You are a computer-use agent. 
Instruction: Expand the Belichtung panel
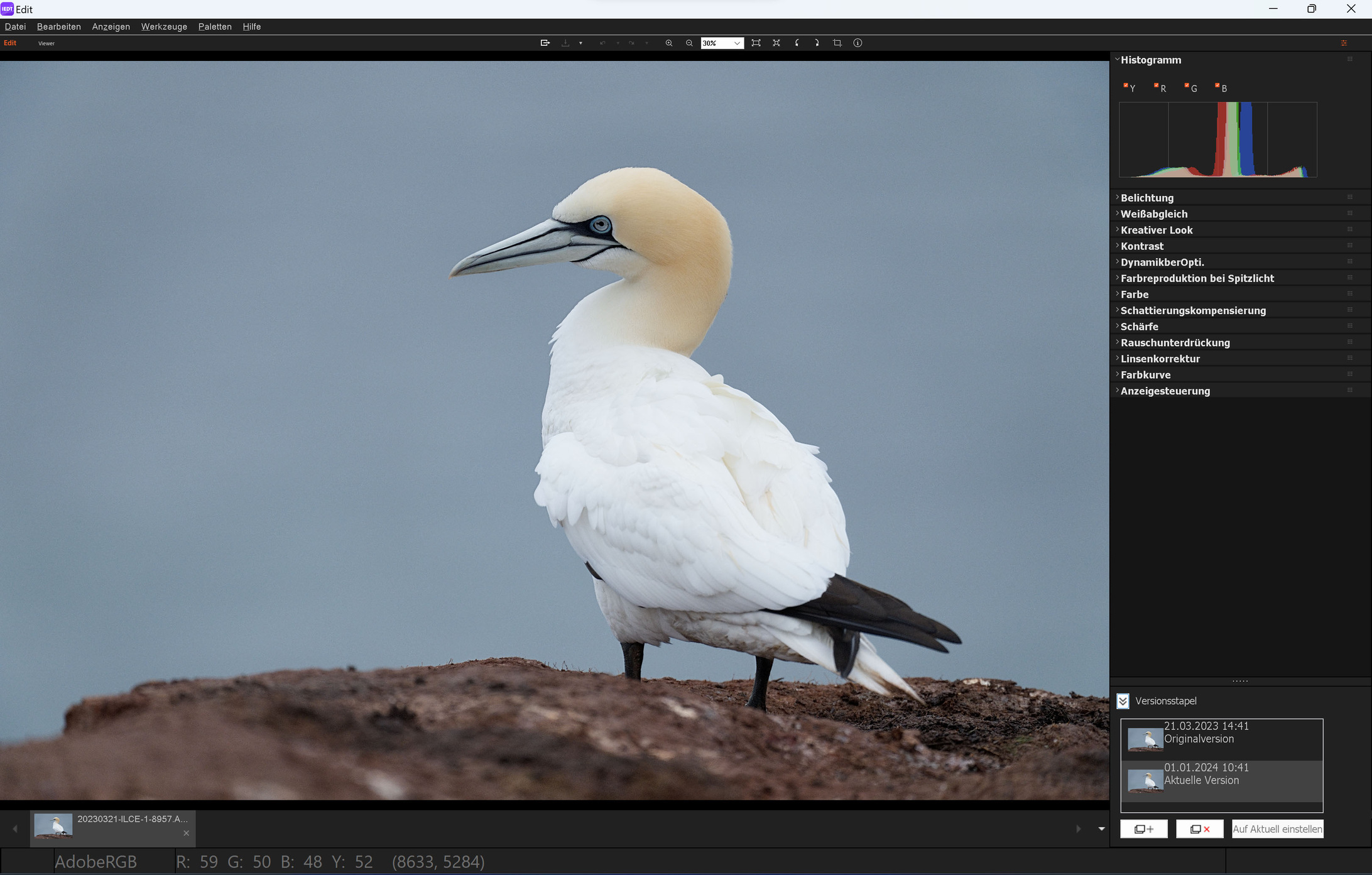(x=1146, y=198)
